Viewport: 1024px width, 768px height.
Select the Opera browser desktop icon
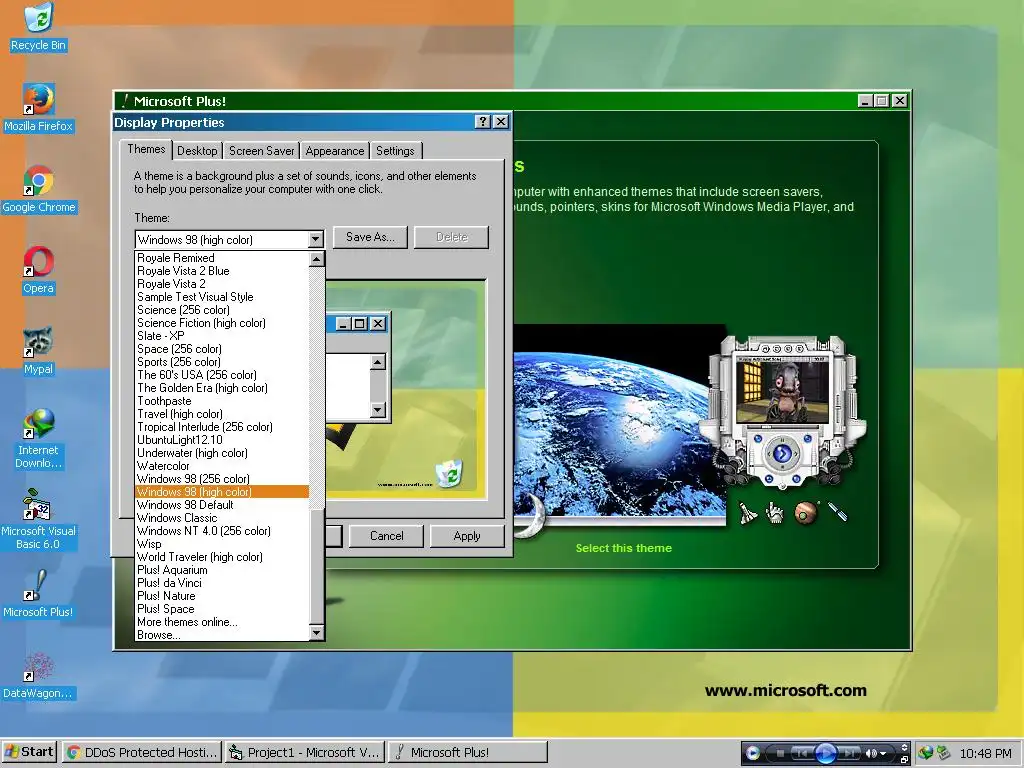pos(38,270)
